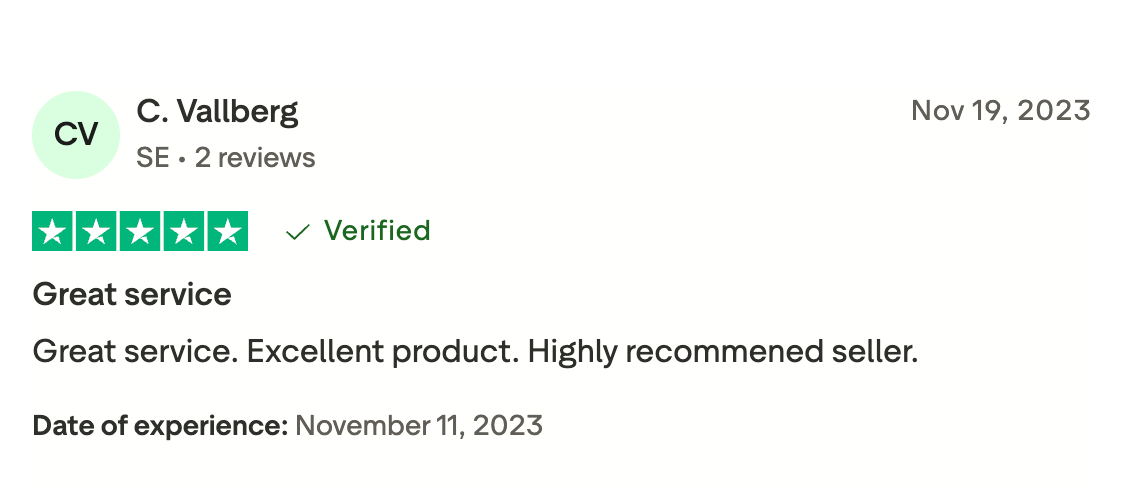
Task: Click the first rating star
Action: 54,232
